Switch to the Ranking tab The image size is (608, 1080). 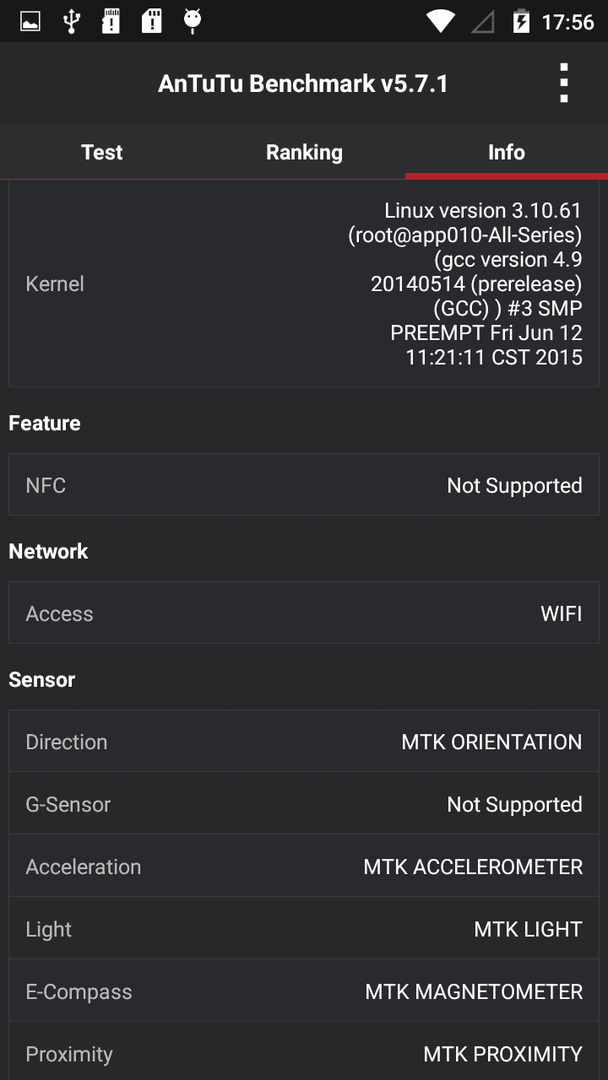304,152
